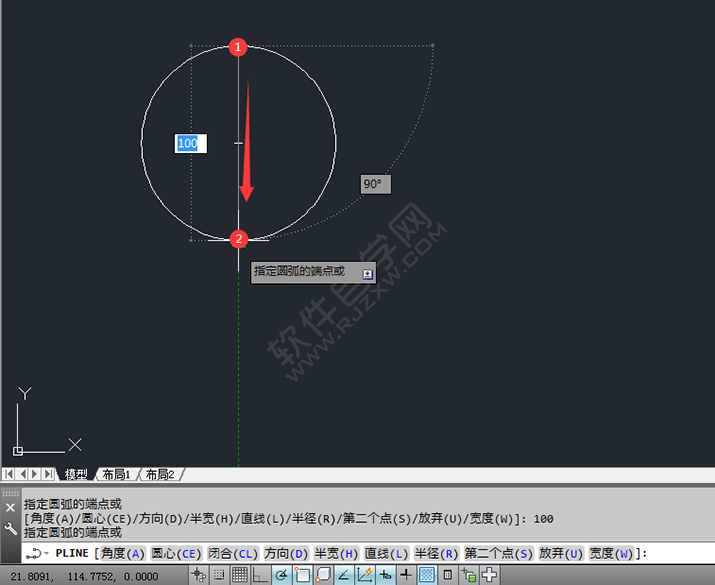Viewport: 715px width, 585px height.
Task: Toggle Grid Display status icon
Action: click(240, 575)
